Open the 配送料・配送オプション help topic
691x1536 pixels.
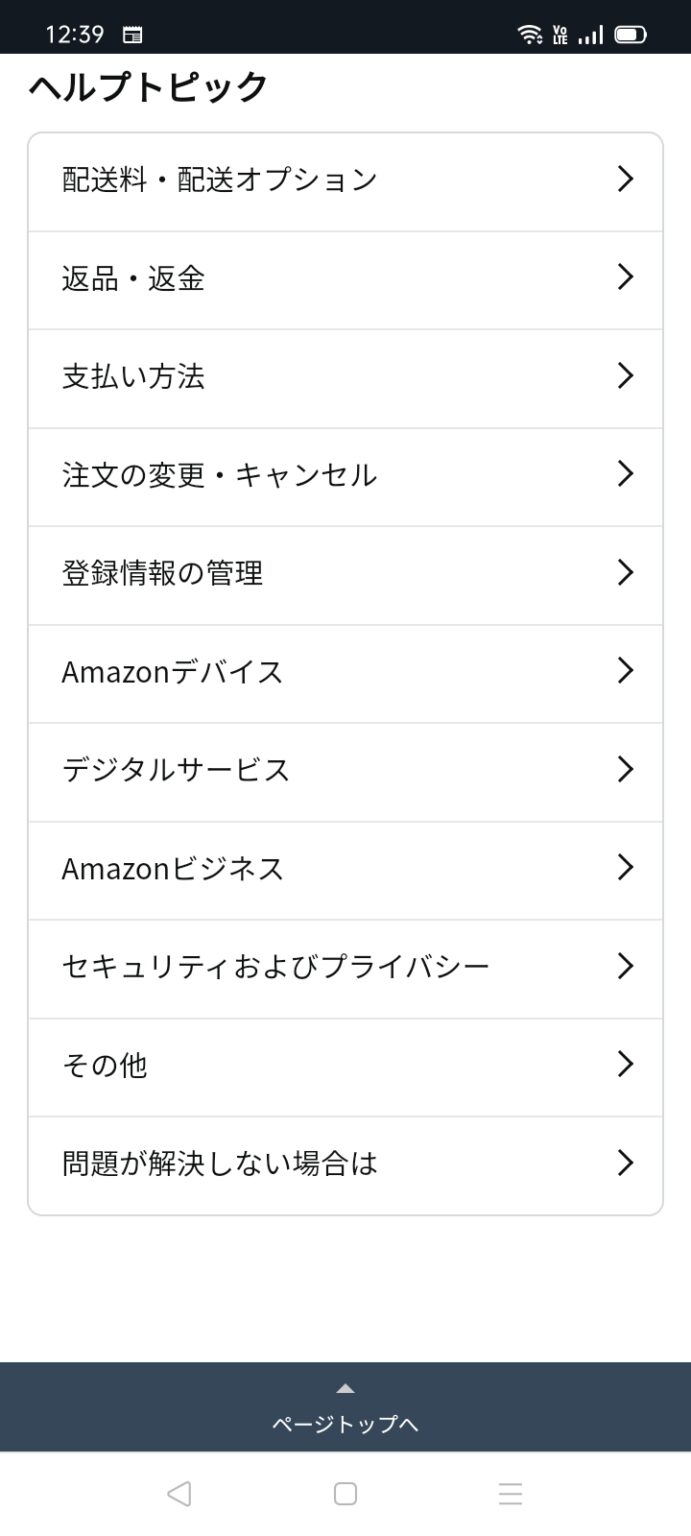pos(345,180)
